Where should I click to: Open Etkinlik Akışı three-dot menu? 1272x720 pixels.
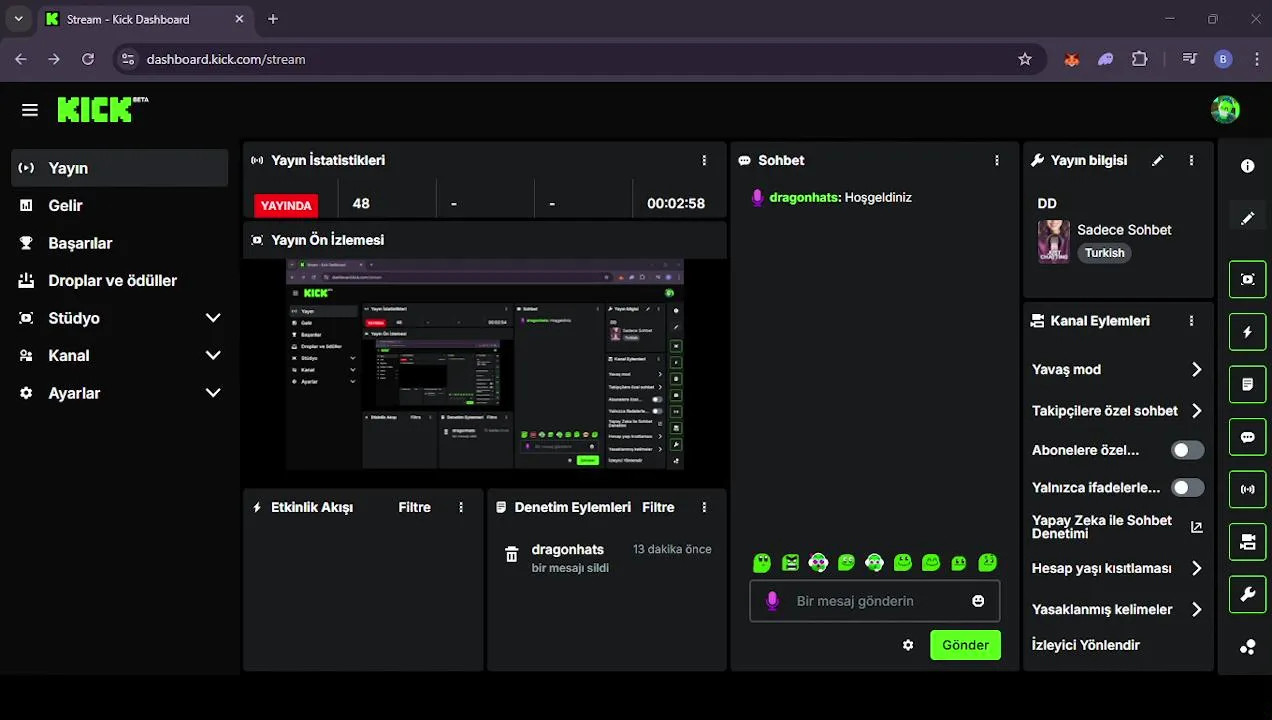pyautogui.click(x=461, y=507)
